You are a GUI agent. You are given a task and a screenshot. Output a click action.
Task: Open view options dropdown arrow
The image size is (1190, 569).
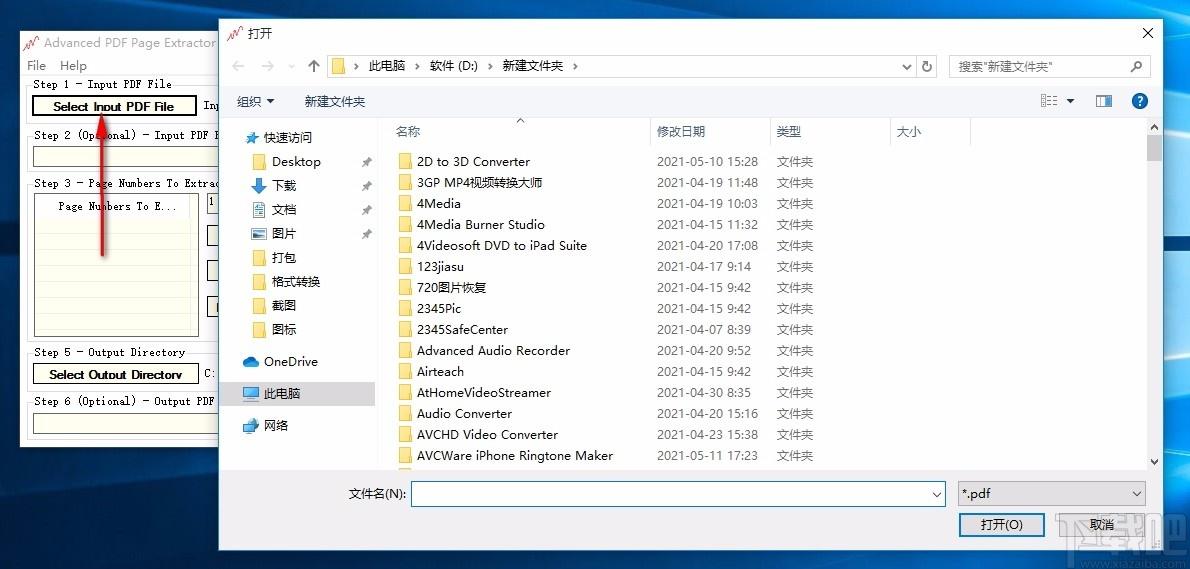1071,101
